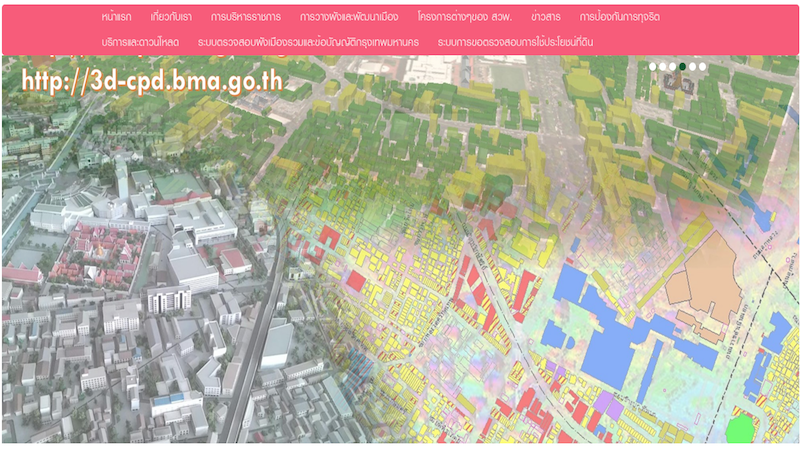Select the first carousel indicator dot

point(653,66)
